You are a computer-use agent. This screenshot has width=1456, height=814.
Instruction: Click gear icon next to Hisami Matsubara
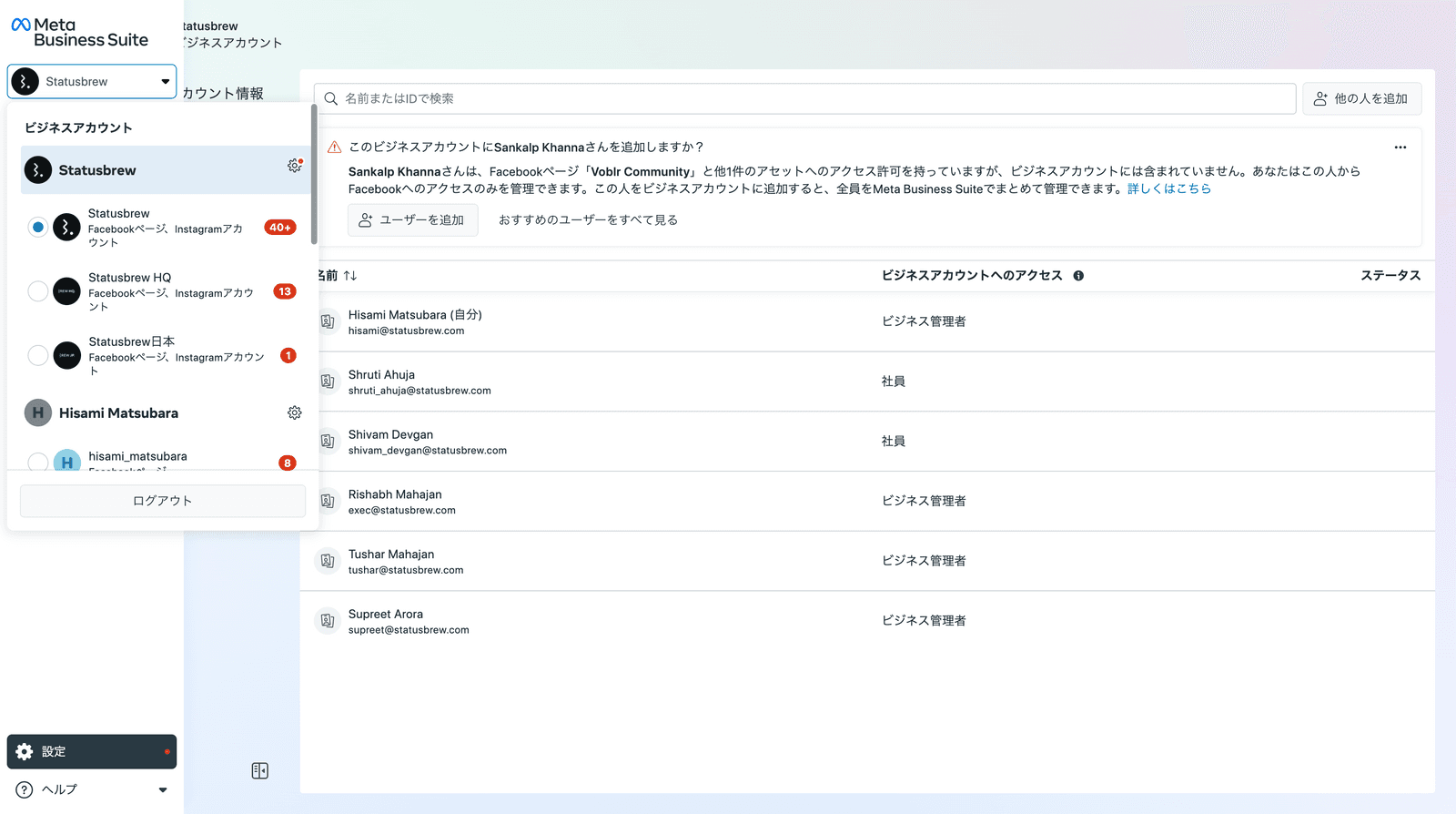pos(294,413)
